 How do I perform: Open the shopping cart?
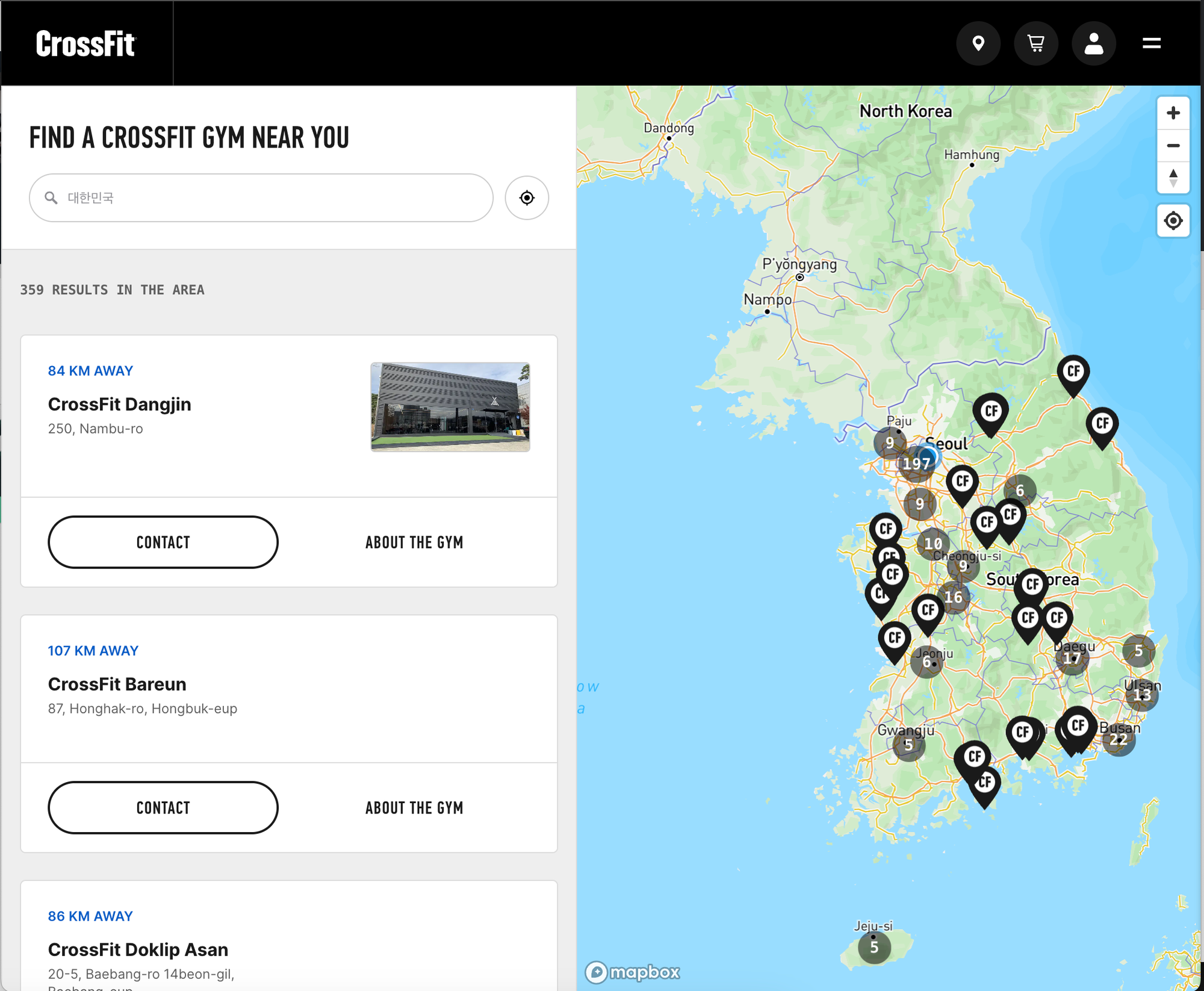1036,43
